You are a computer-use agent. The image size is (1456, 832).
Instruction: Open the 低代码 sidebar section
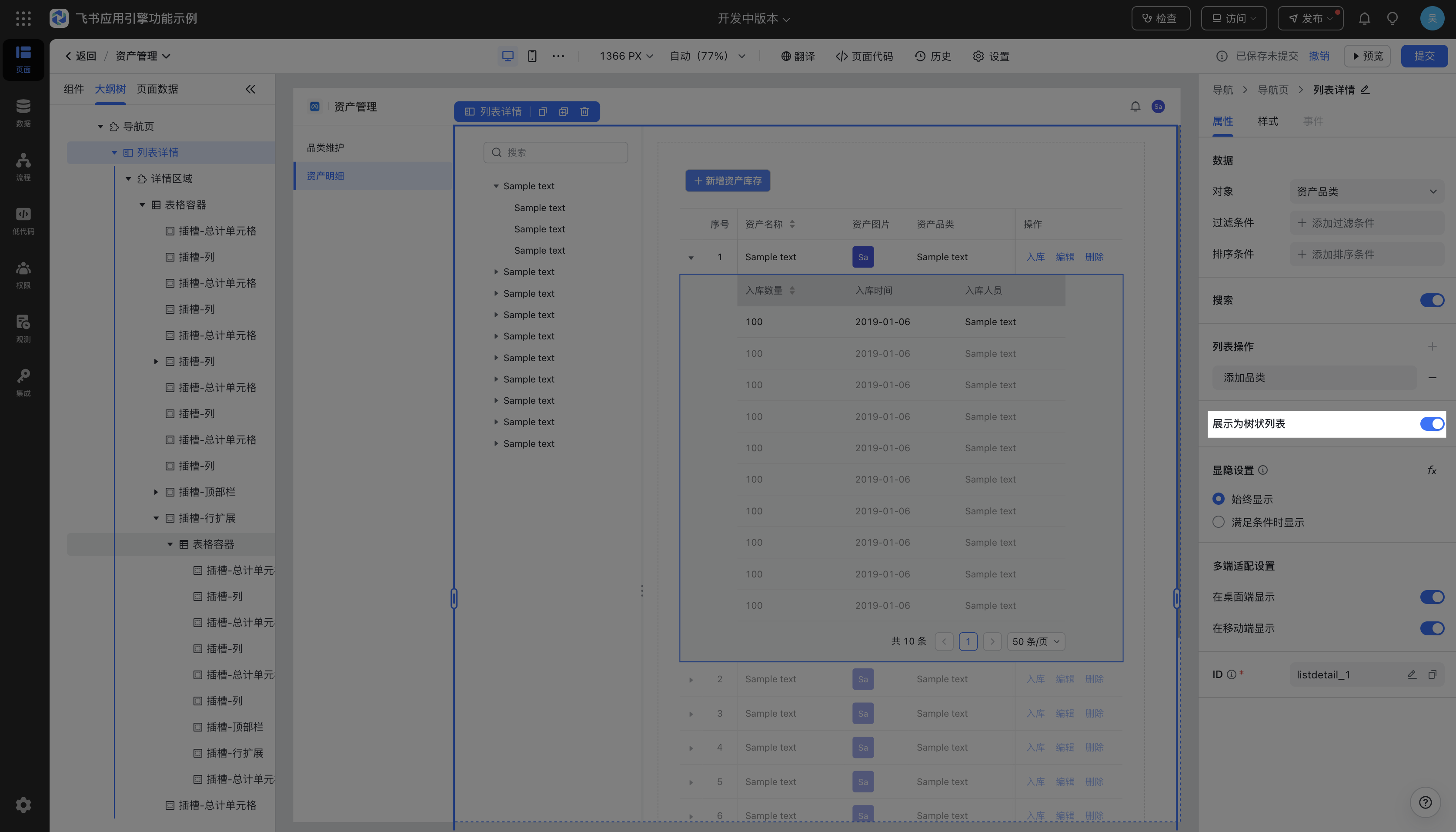pos(23,221)
